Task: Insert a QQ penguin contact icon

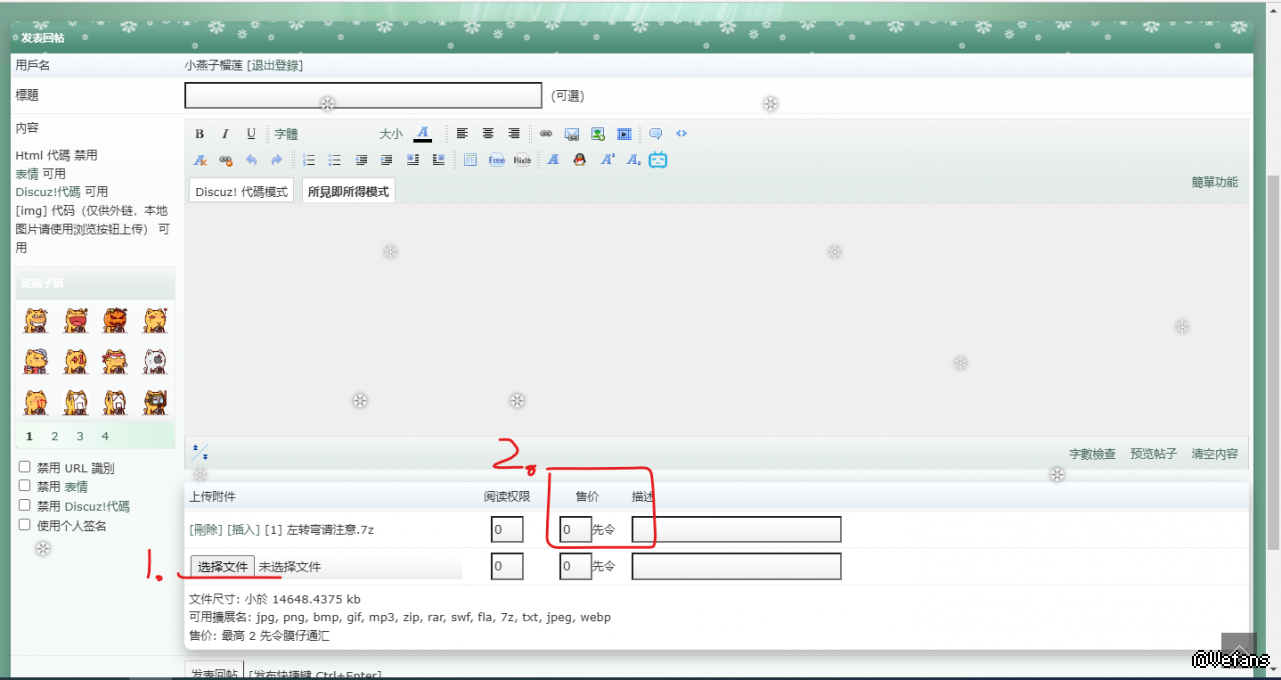Action: [579, 160]
